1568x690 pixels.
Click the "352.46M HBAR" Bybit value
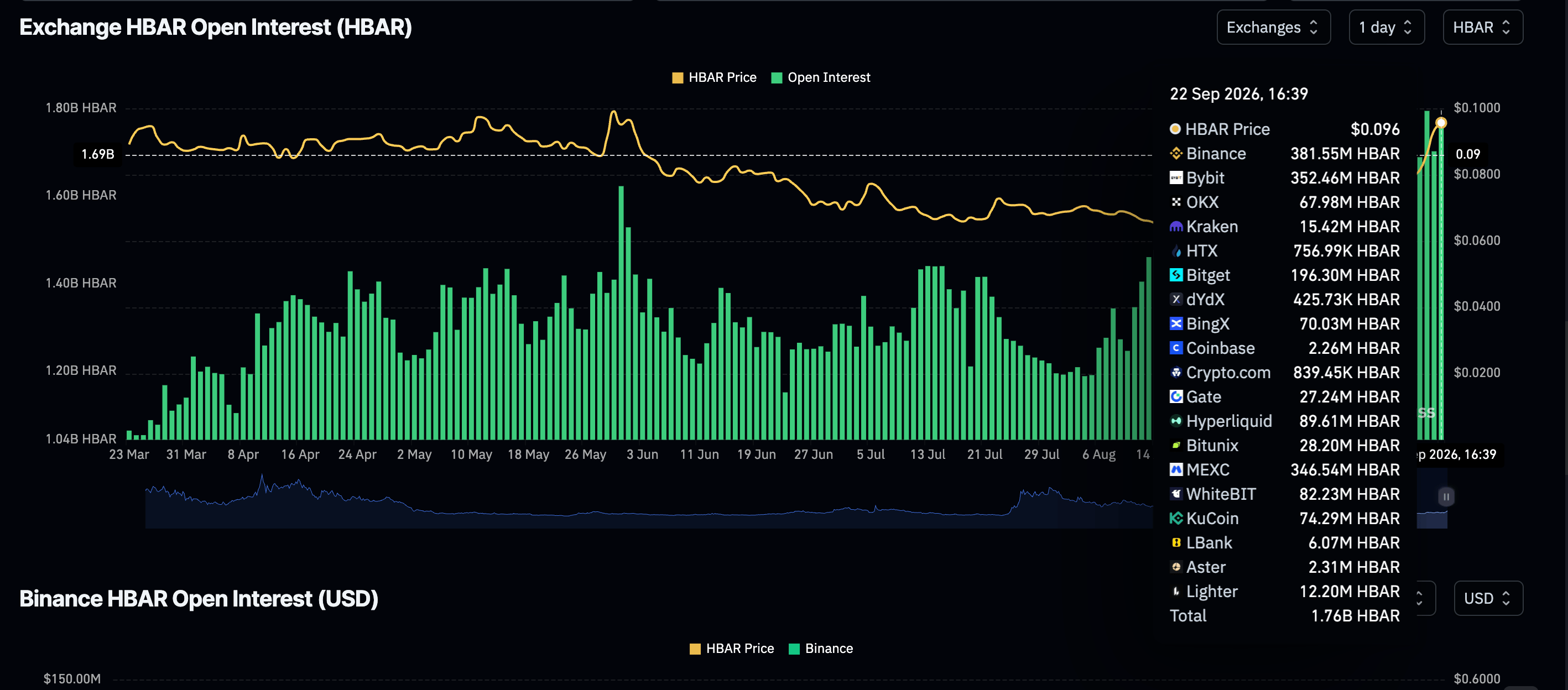tap(1345, 177)
